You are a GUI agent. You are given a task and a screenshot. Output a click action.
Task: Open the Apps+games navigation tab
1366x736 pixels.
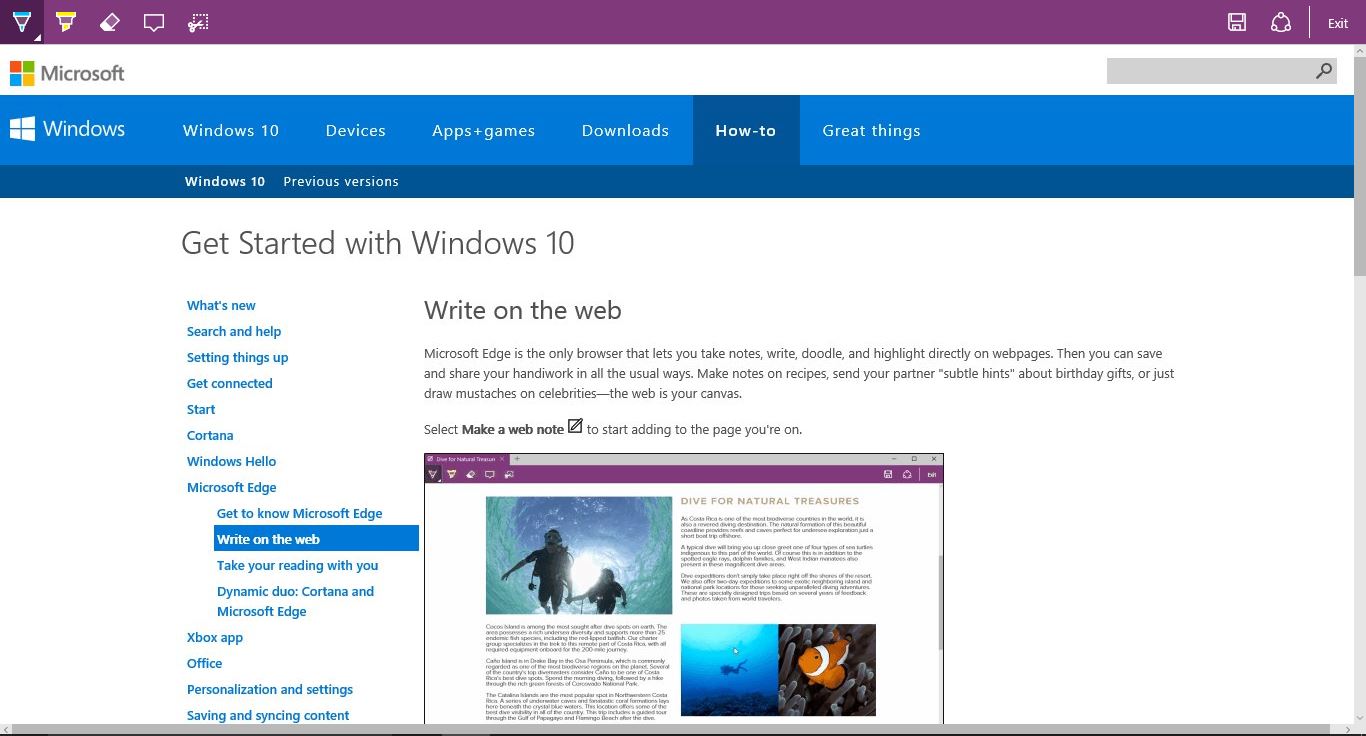click(x=483, y=130)
